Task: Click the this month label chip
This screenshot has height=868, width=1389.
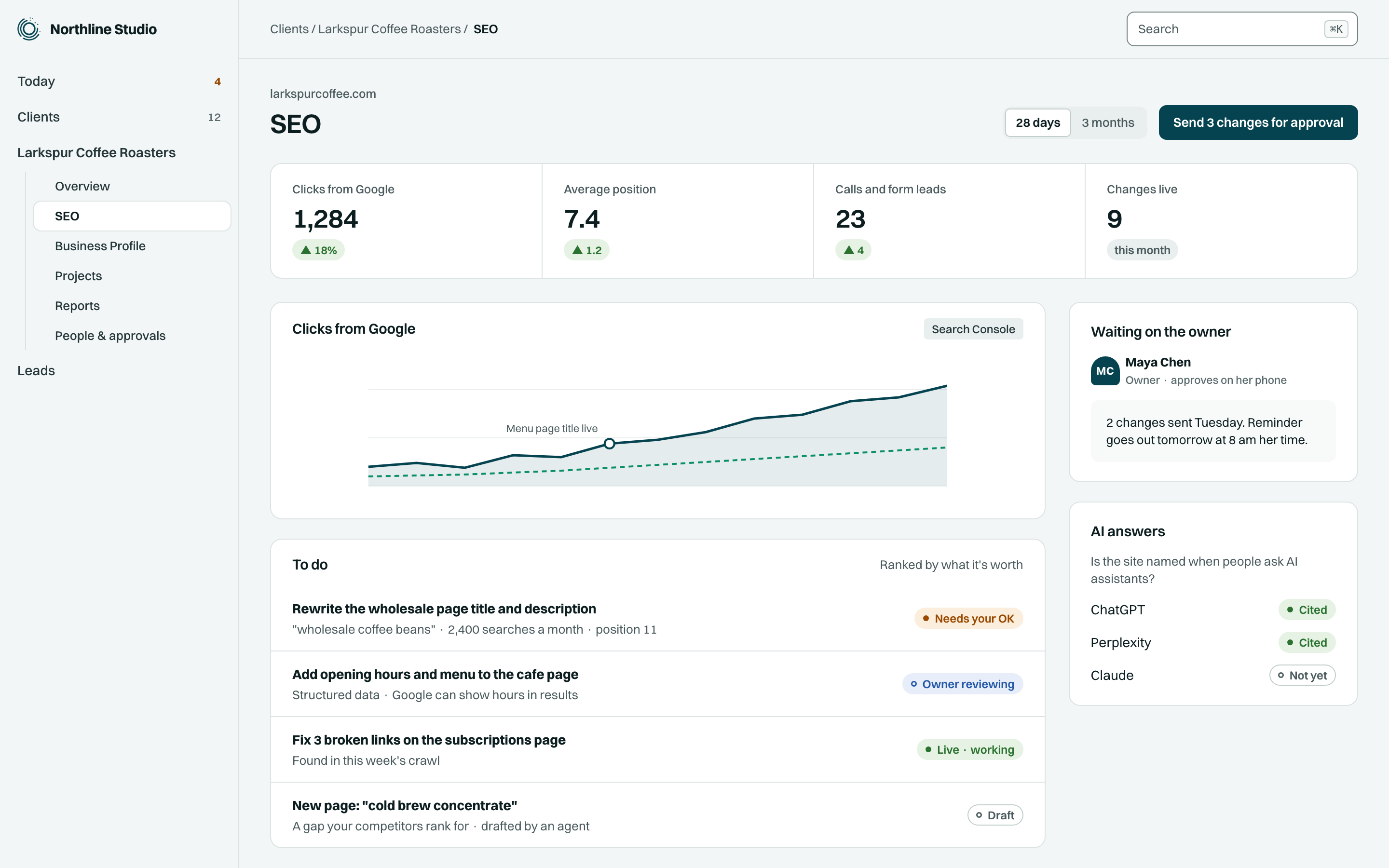Action: tap(1142, 250)
